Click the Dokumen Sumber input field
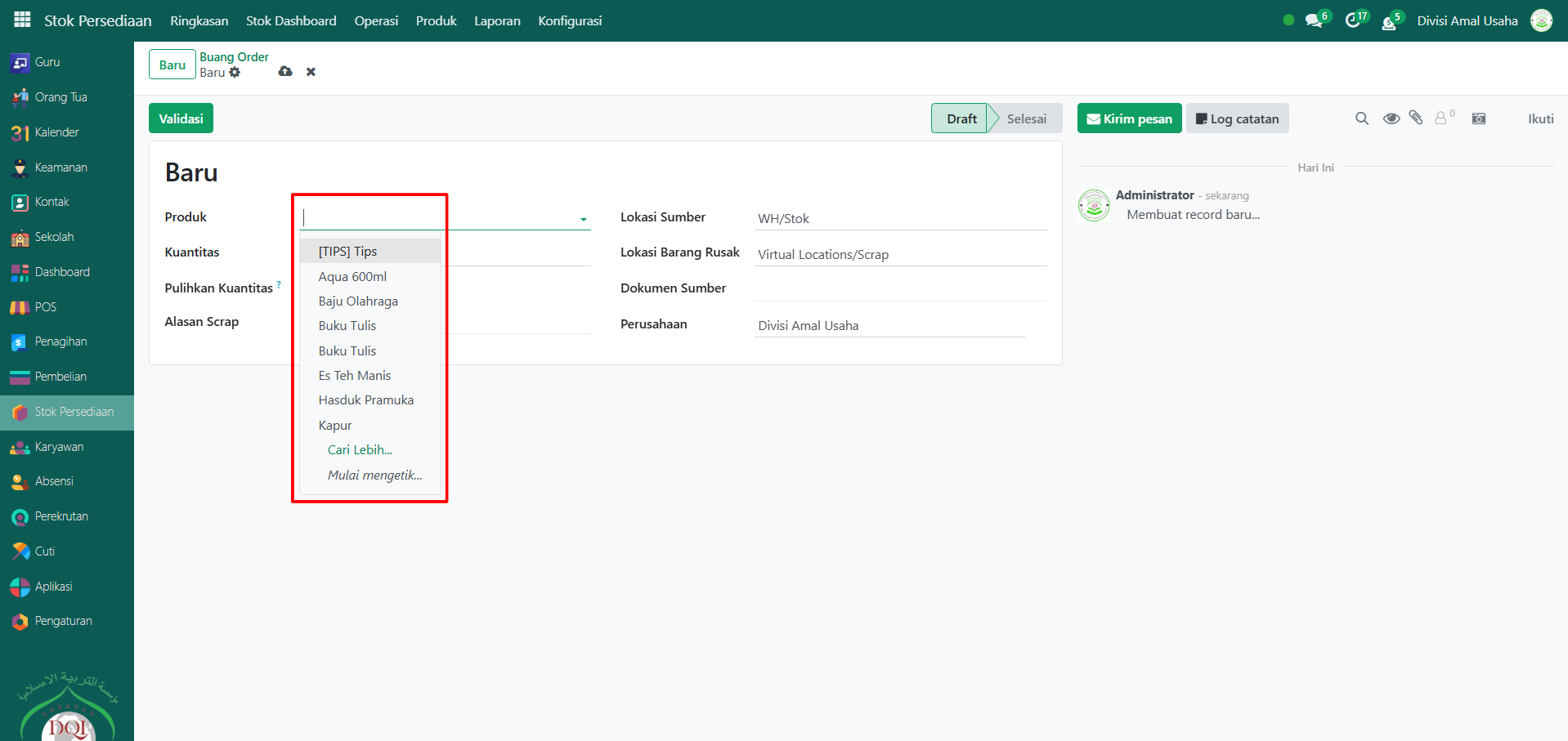 [x=899, y=289]
